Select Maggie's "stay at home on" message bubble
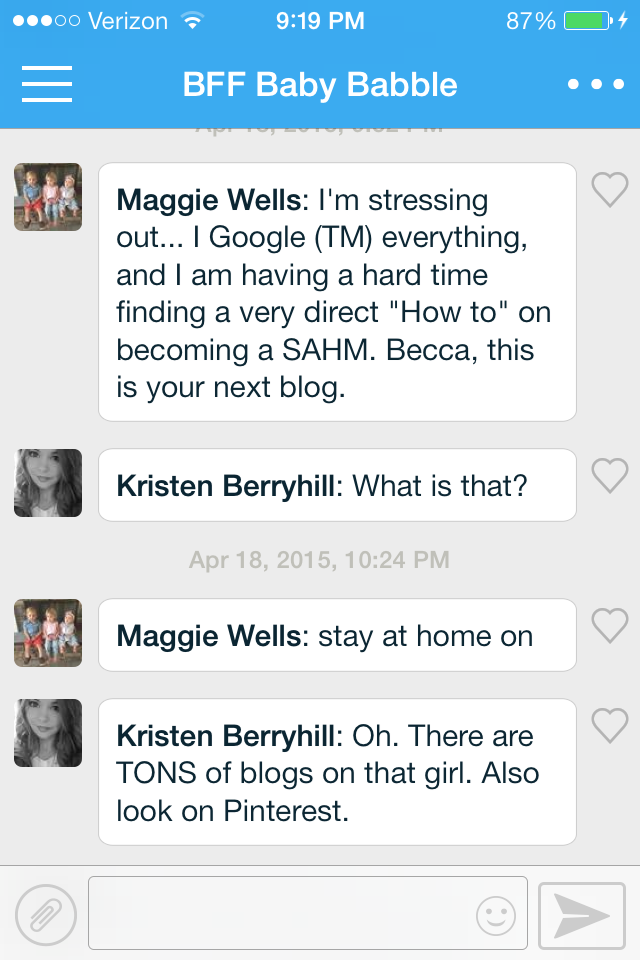The image size is (640, 960). pos(337,635)
